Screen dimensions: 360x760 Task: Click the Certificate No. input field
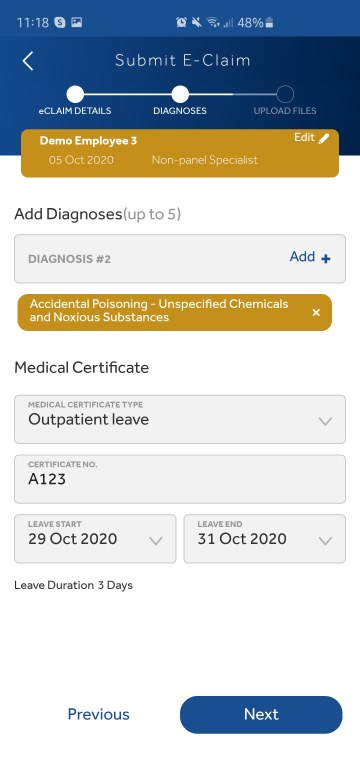click(x=180, y=479)
